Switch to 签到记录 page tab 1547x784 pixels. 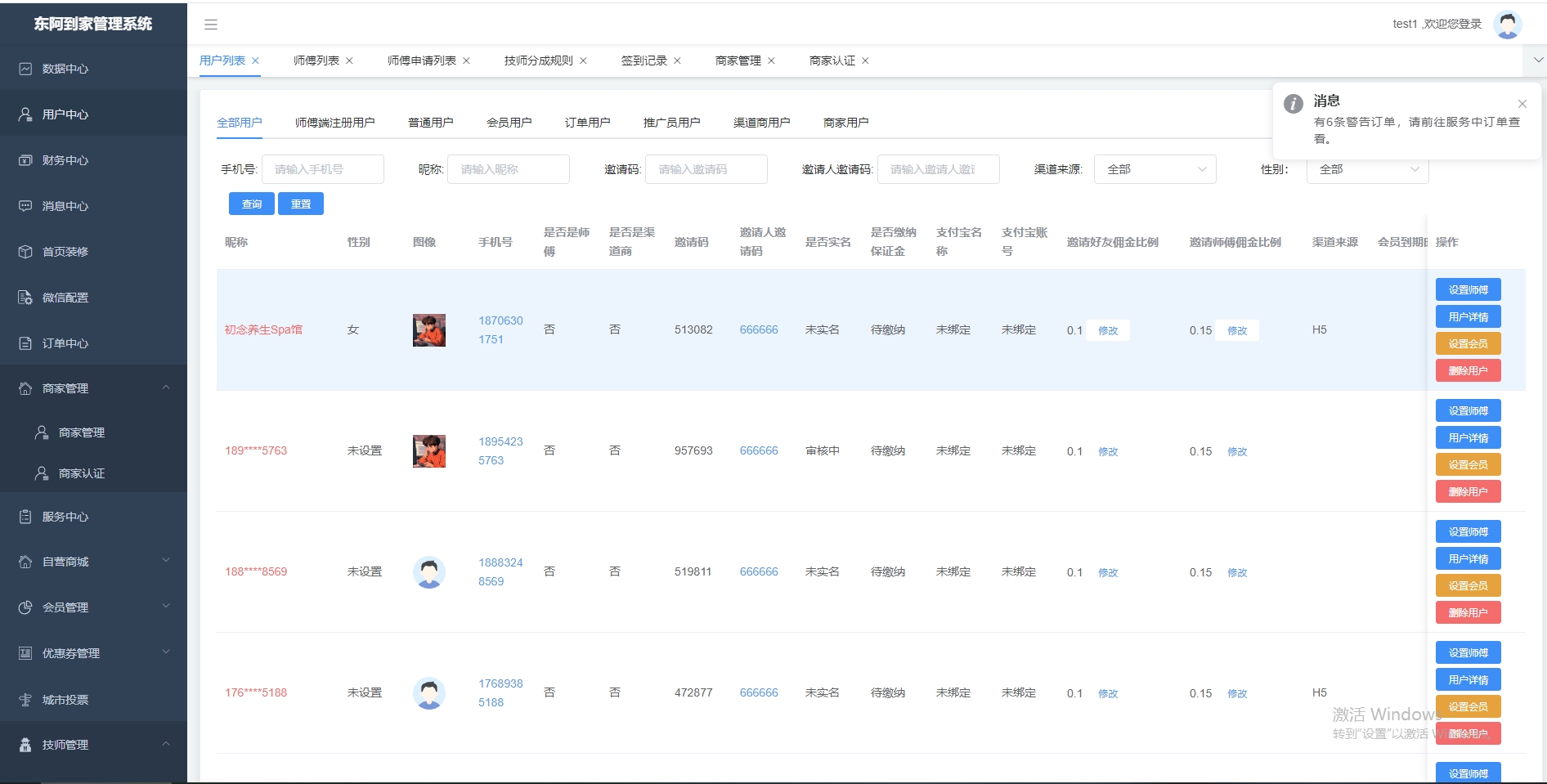[x=644, y=60]
